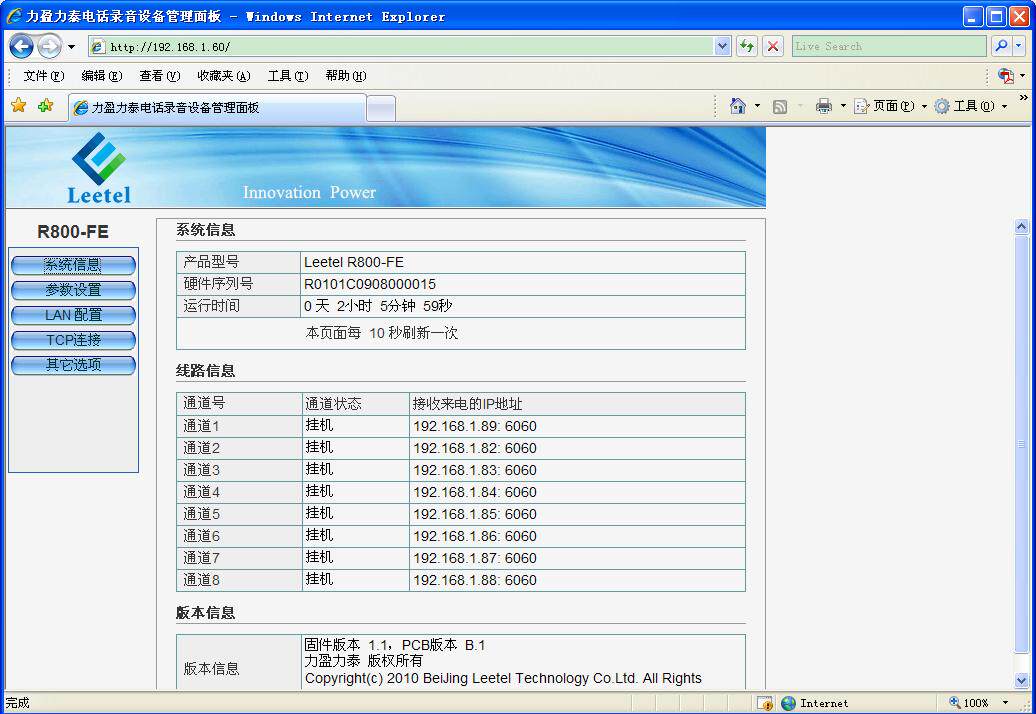
Task: Click the vertical scrollbar thumb
Action: [x=1021, y=444]
